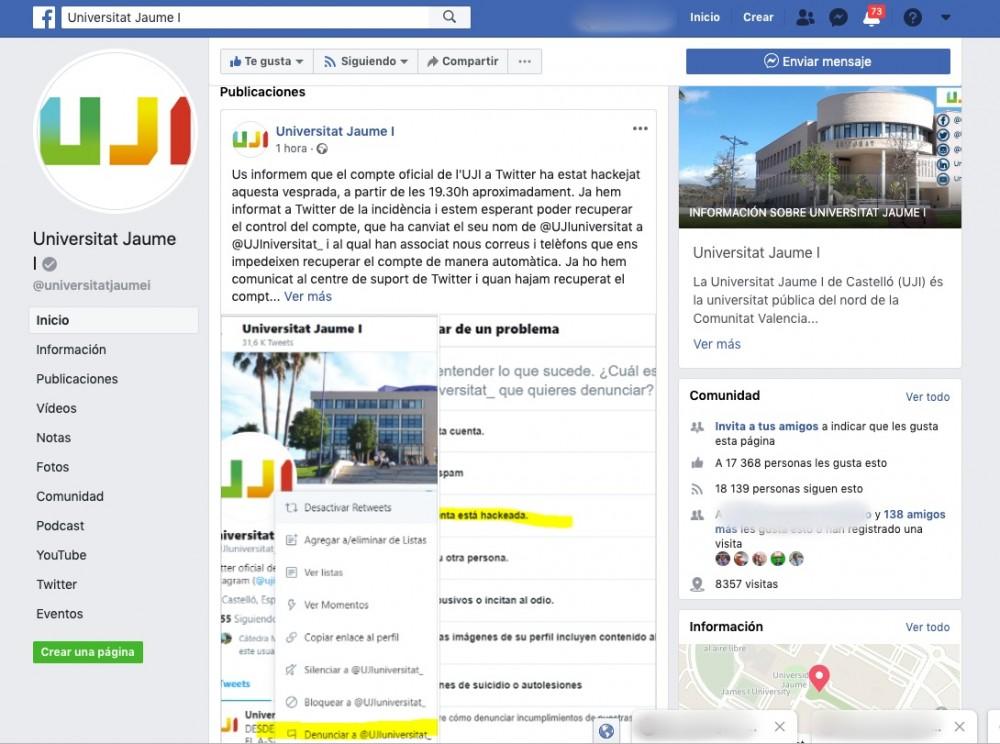Click Ver todo link in Comunidad
Screen dimensions: 1000x744
[927, 397]
